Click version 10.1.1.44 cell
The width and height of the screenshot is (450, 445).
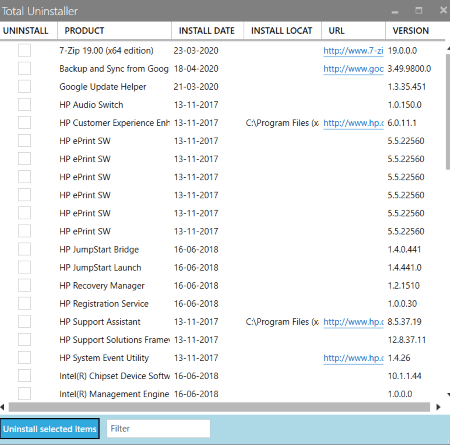point(405,376)
